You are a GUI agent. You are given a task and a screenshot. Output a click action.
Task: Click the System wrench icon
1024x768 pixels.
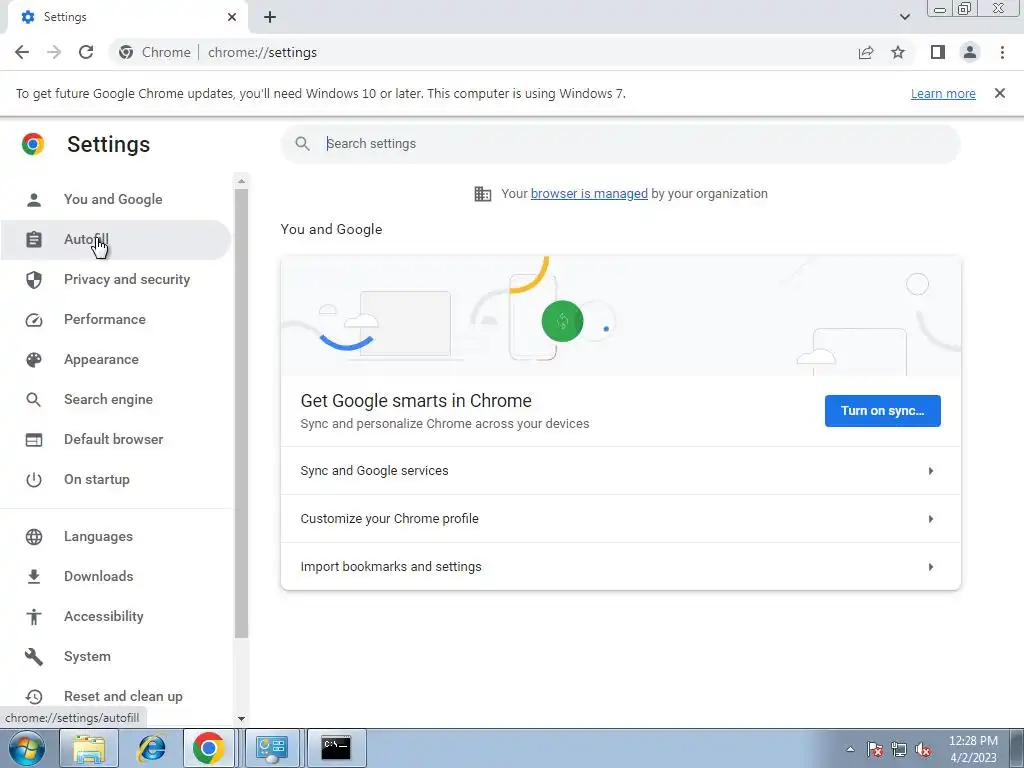click(33, 656)
